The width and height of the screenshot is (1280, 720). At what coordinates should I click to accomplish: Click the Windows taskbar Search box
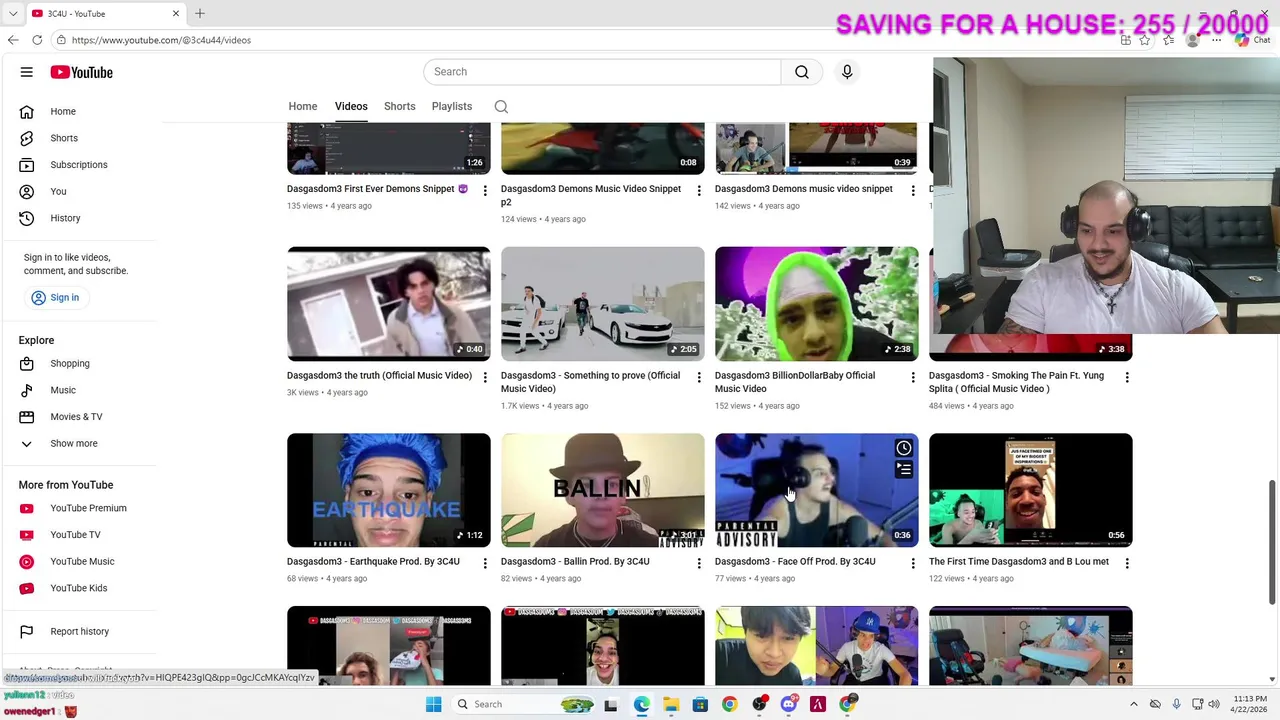[x=523, y=704]
